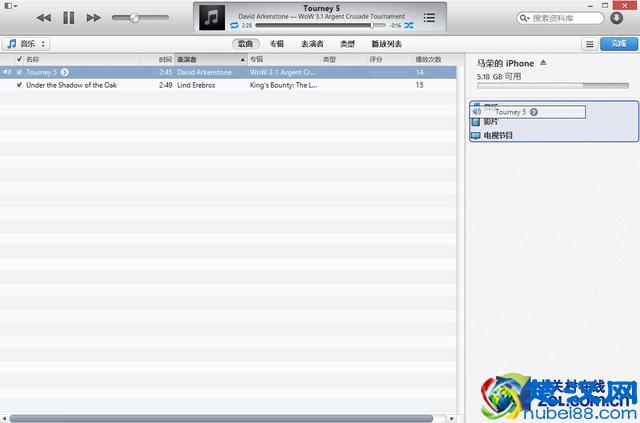Uncheck the Tourney 5 checkbox
Screen dimensions: 640x423
click(x=19, y=72)
